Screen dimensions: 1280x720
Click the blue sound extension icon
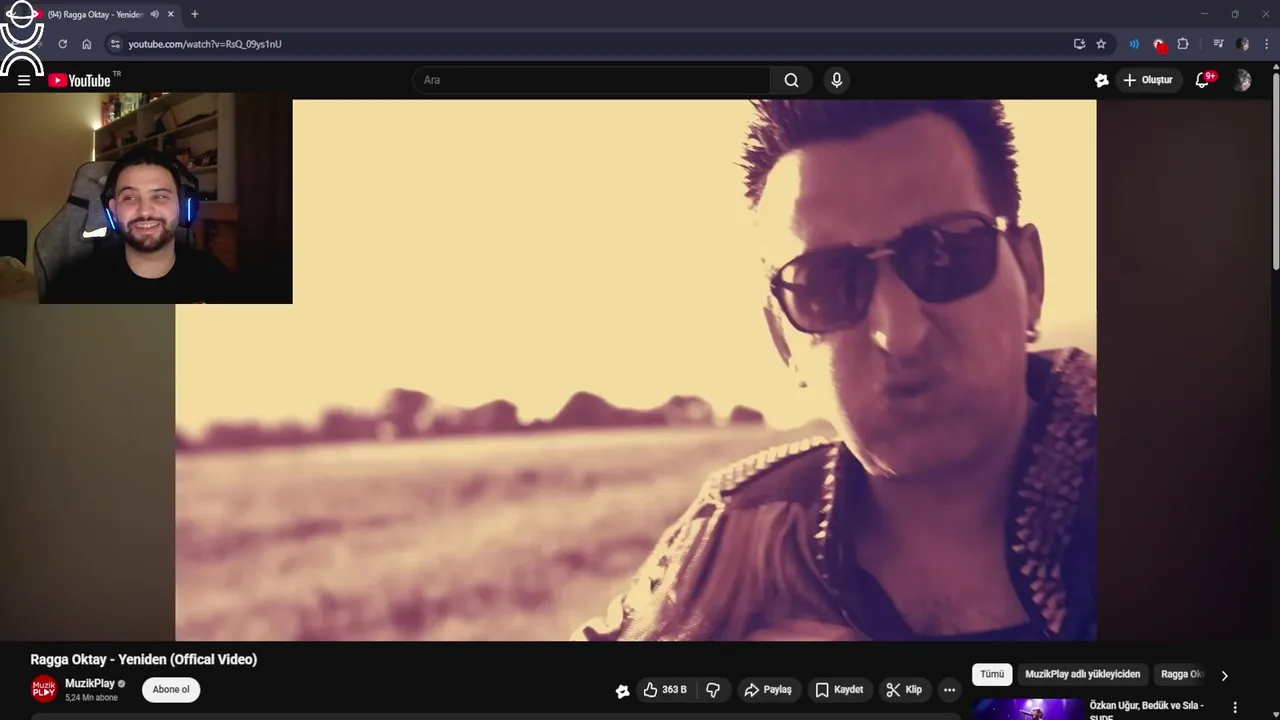coord(1134,44)
